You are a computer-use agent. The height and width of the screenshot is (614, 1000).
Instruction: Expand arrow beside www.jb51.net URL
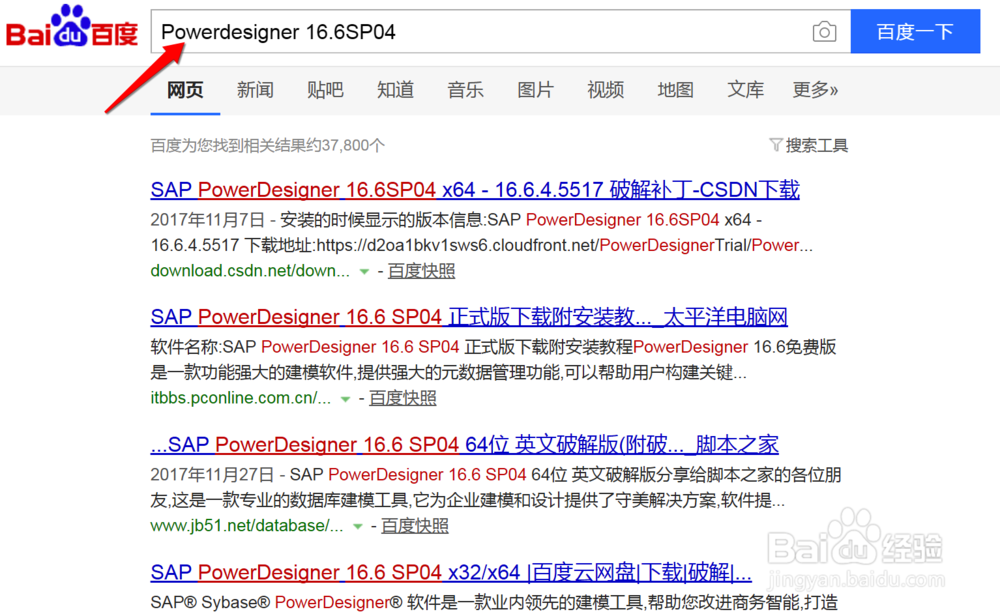click(358, 527)
